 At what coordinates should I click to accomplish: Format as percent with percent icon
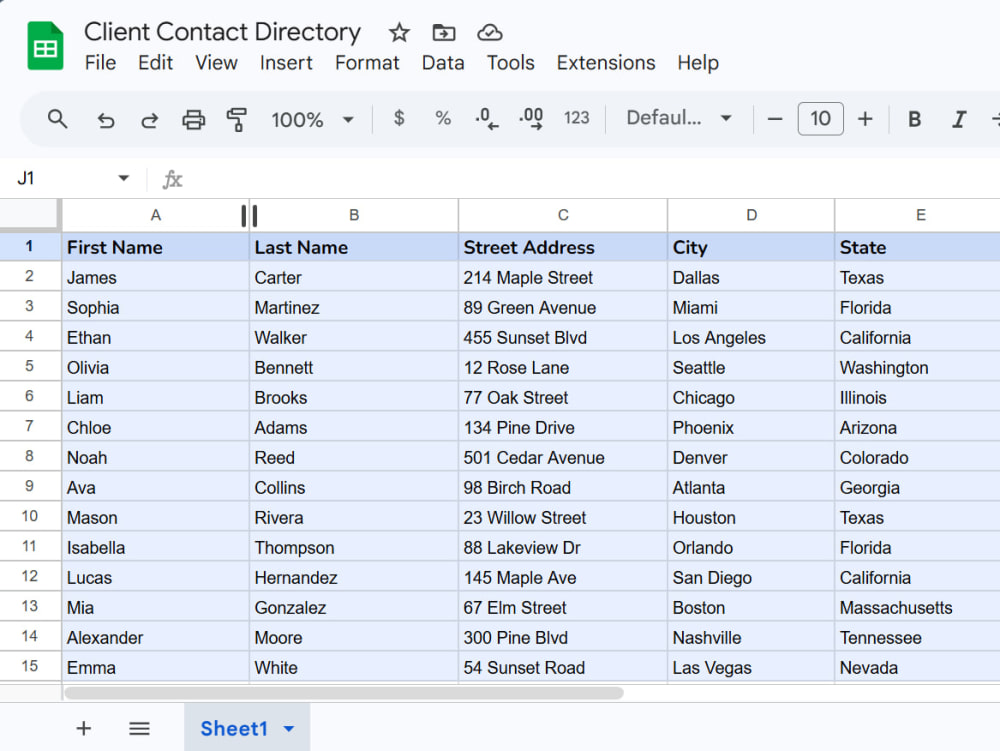click(x=443, y=118)
